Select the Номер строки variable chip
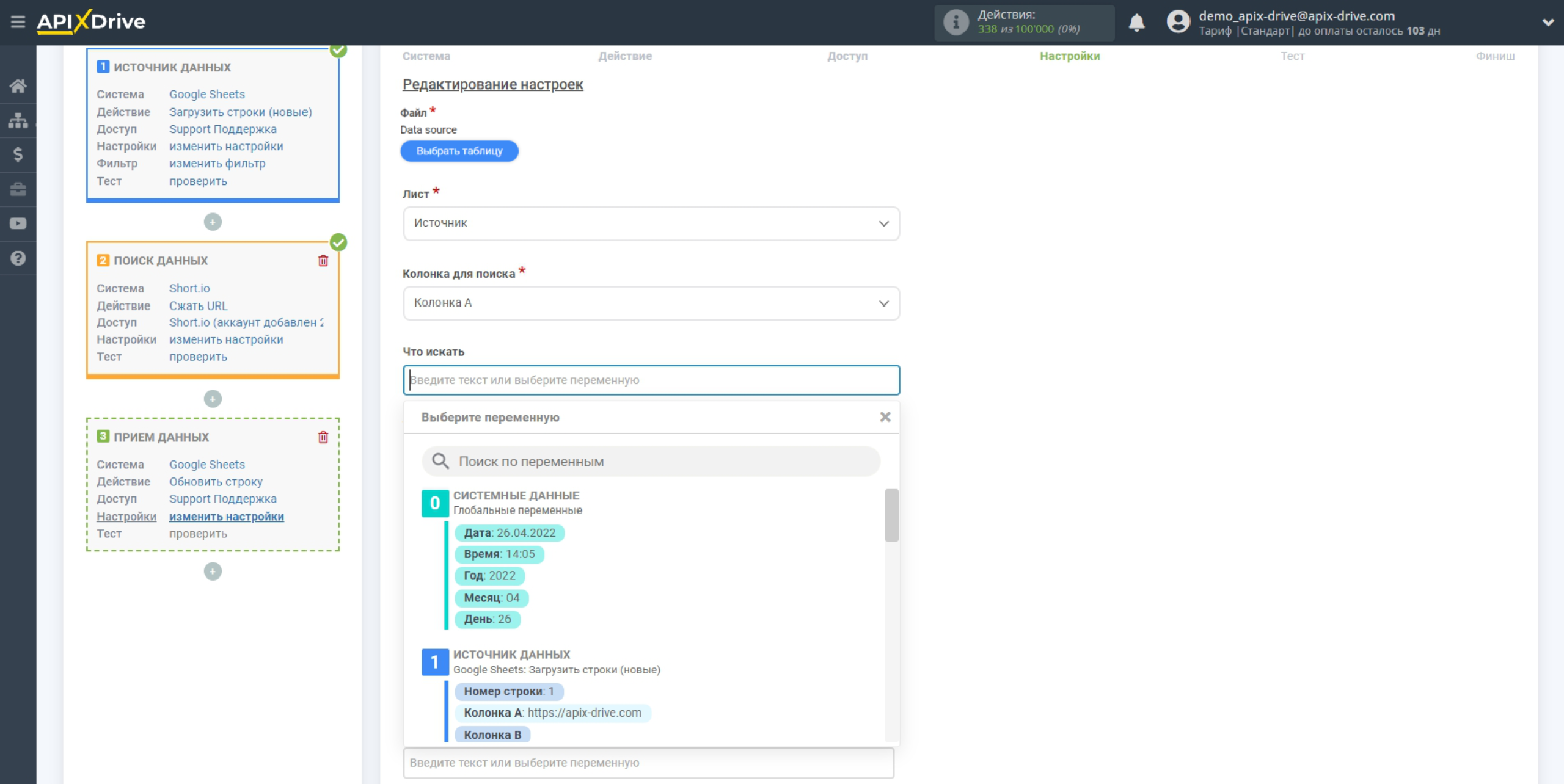This screenshot has width=1564, height=784. (509, 691)
